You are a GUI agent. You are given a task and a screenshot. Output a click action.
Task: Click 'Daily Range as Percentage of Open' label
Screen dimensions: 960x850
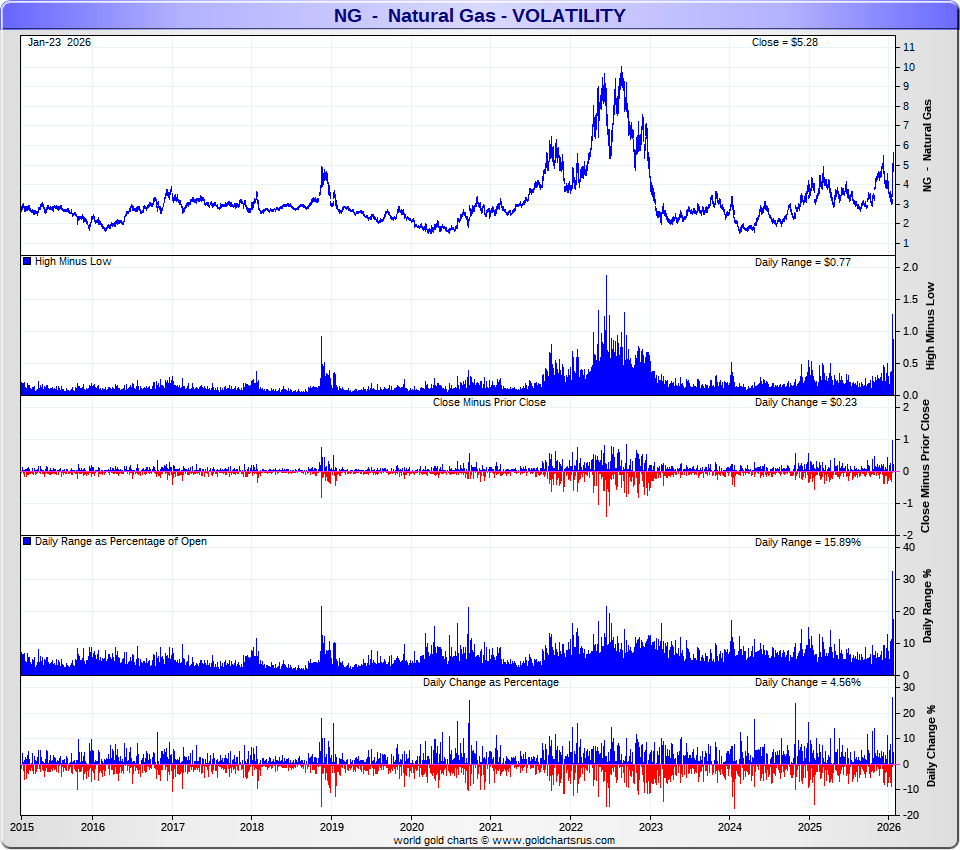[121, 541]
